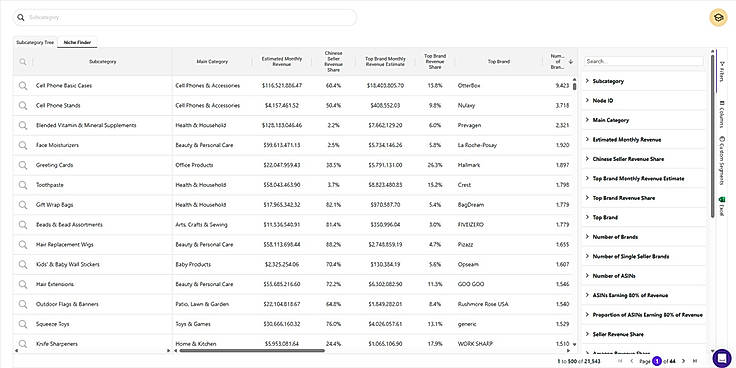Image resolution: width=736 pixels, height=368 pixels.
Task: Sort by Main Category column header
Action: tap(212, 61)
